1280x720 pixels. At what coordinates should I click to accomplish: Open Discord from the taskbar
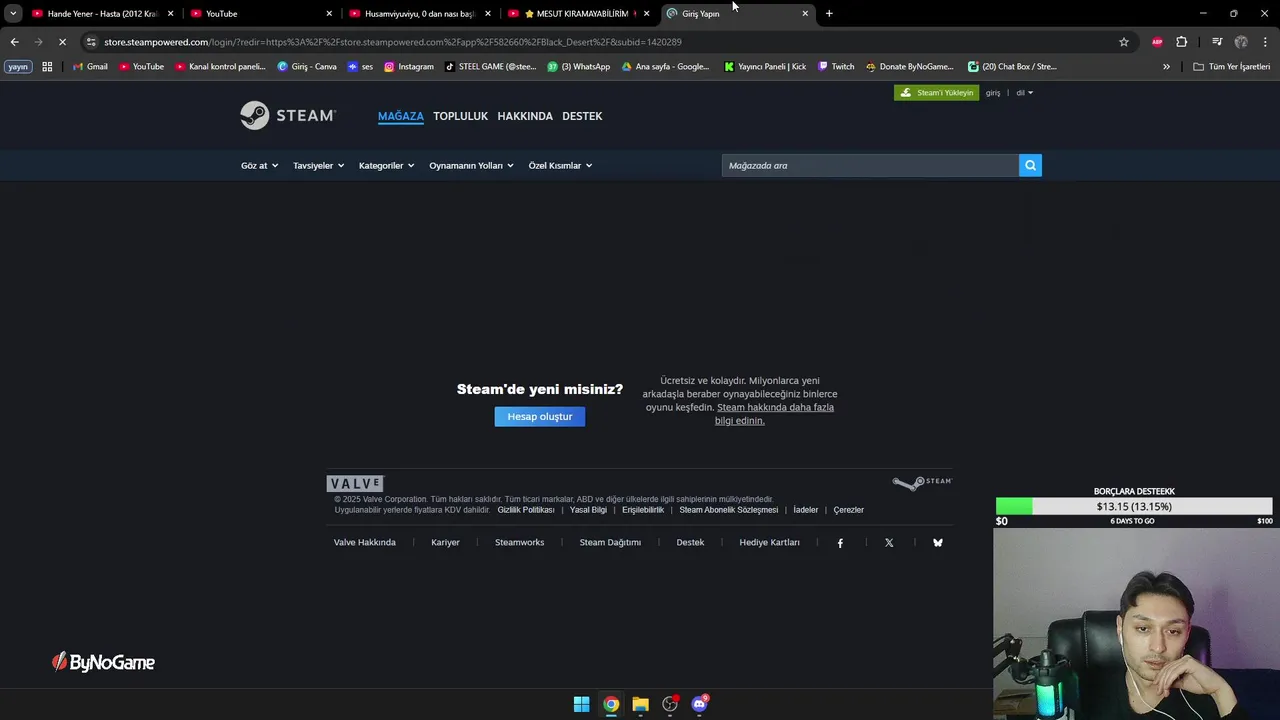coord(700,704)
